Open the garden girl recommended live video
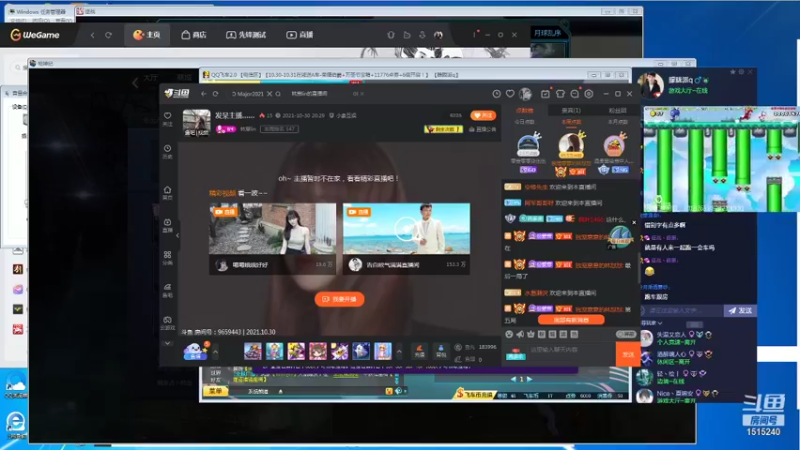Screen dimensions: 800x450 click(272, 229)
